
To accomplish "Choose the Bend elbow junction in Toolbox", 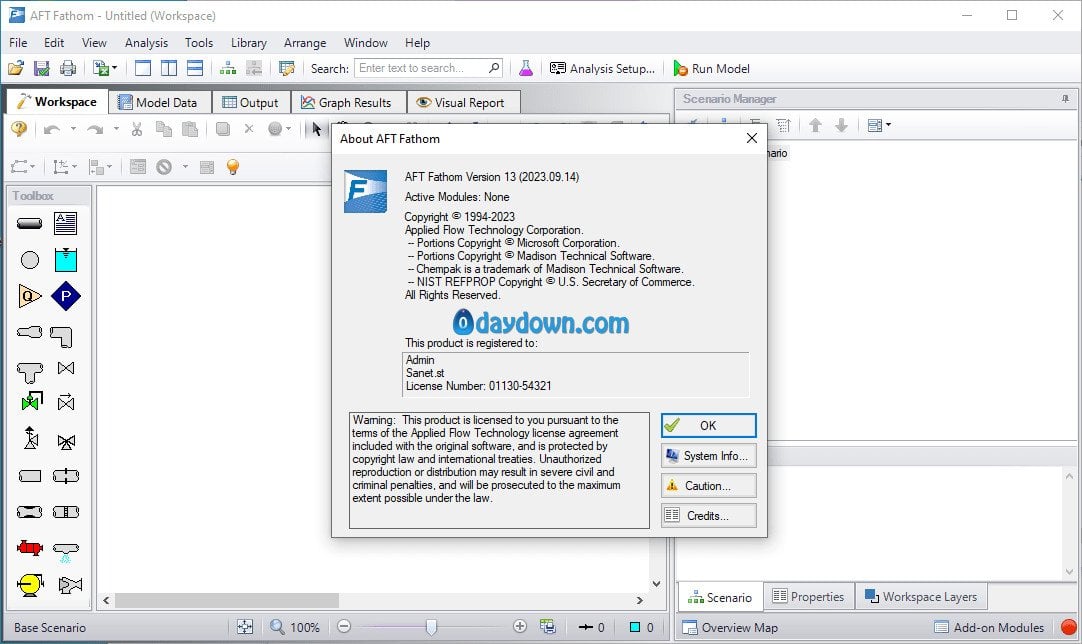I will coord(62,336).
